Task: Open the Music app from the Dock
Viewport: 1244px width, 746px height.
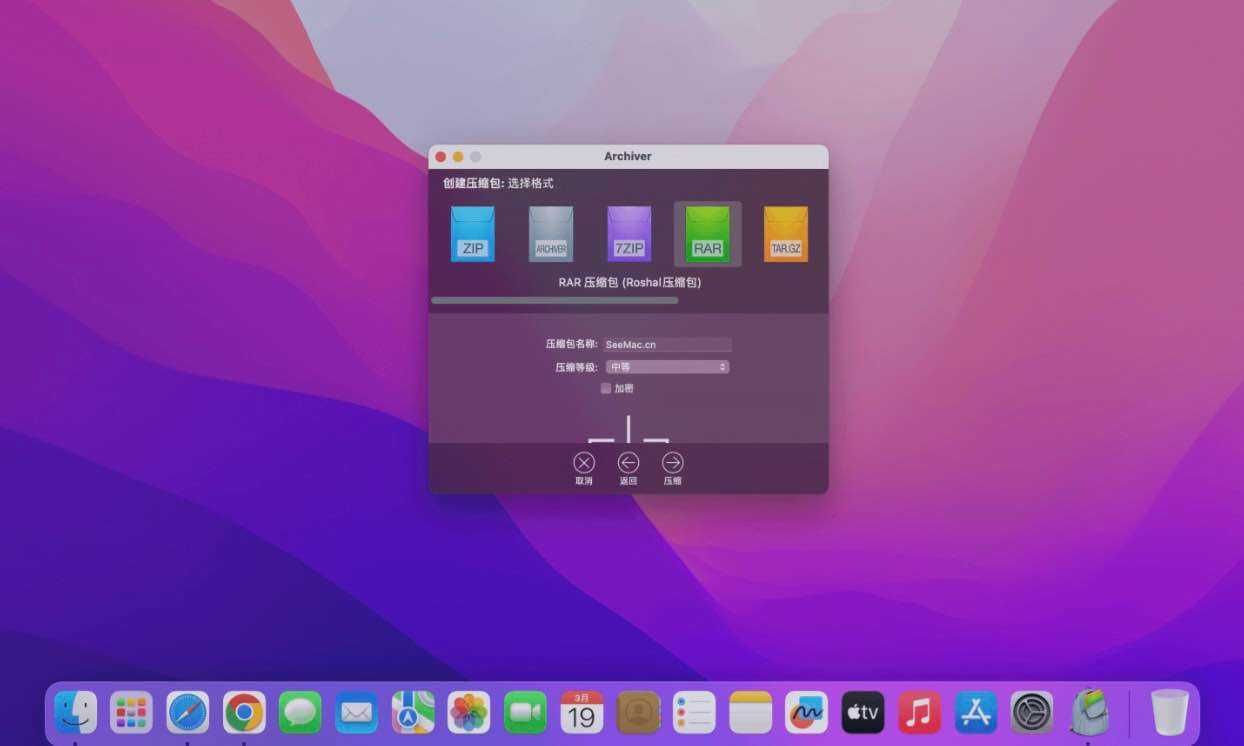Action: click(919, 712)
